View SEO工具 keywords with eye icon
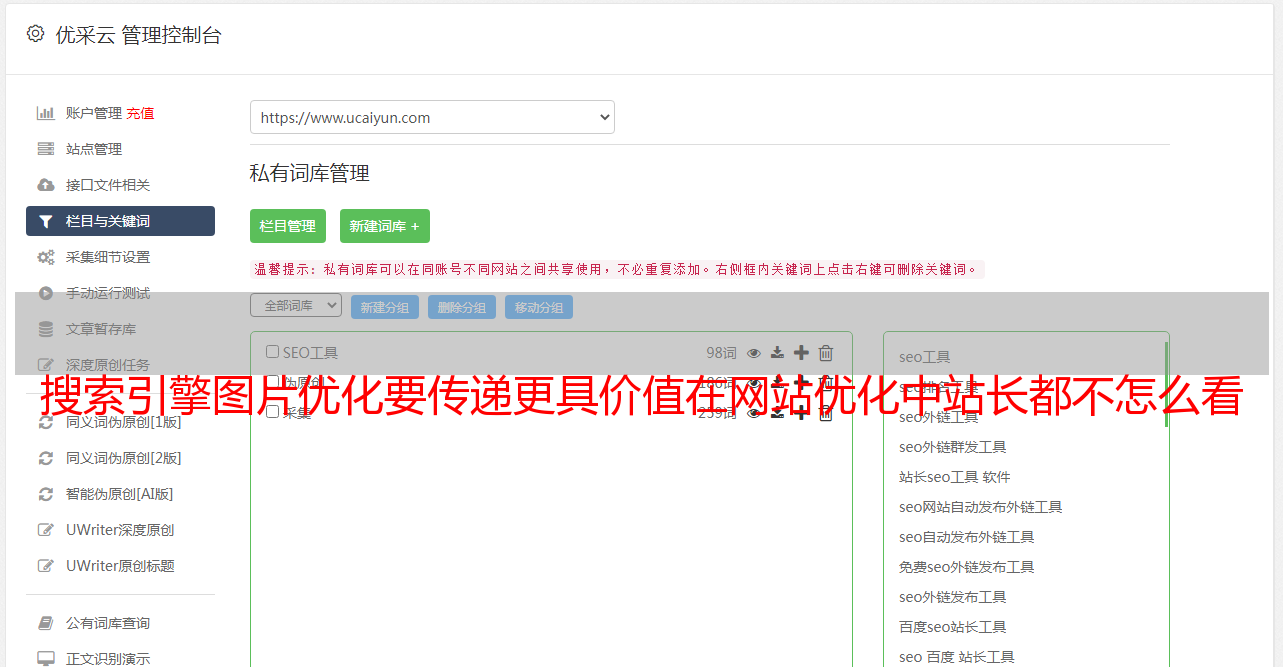Viewport: 1283px width, 667px height. pyautogui.click(x=754, y=353)
